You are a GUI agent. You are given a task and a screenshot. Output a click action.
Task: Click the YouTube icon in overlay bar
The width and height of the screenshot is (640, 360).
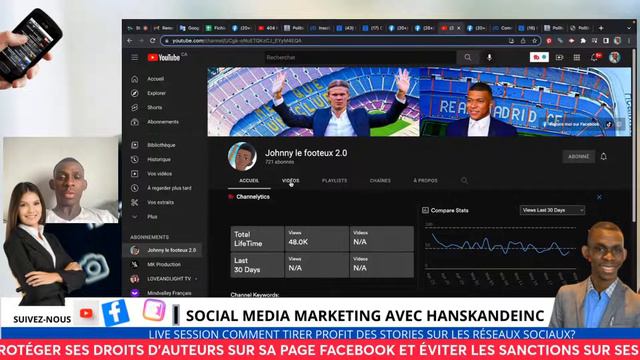[x=86, y=313]
